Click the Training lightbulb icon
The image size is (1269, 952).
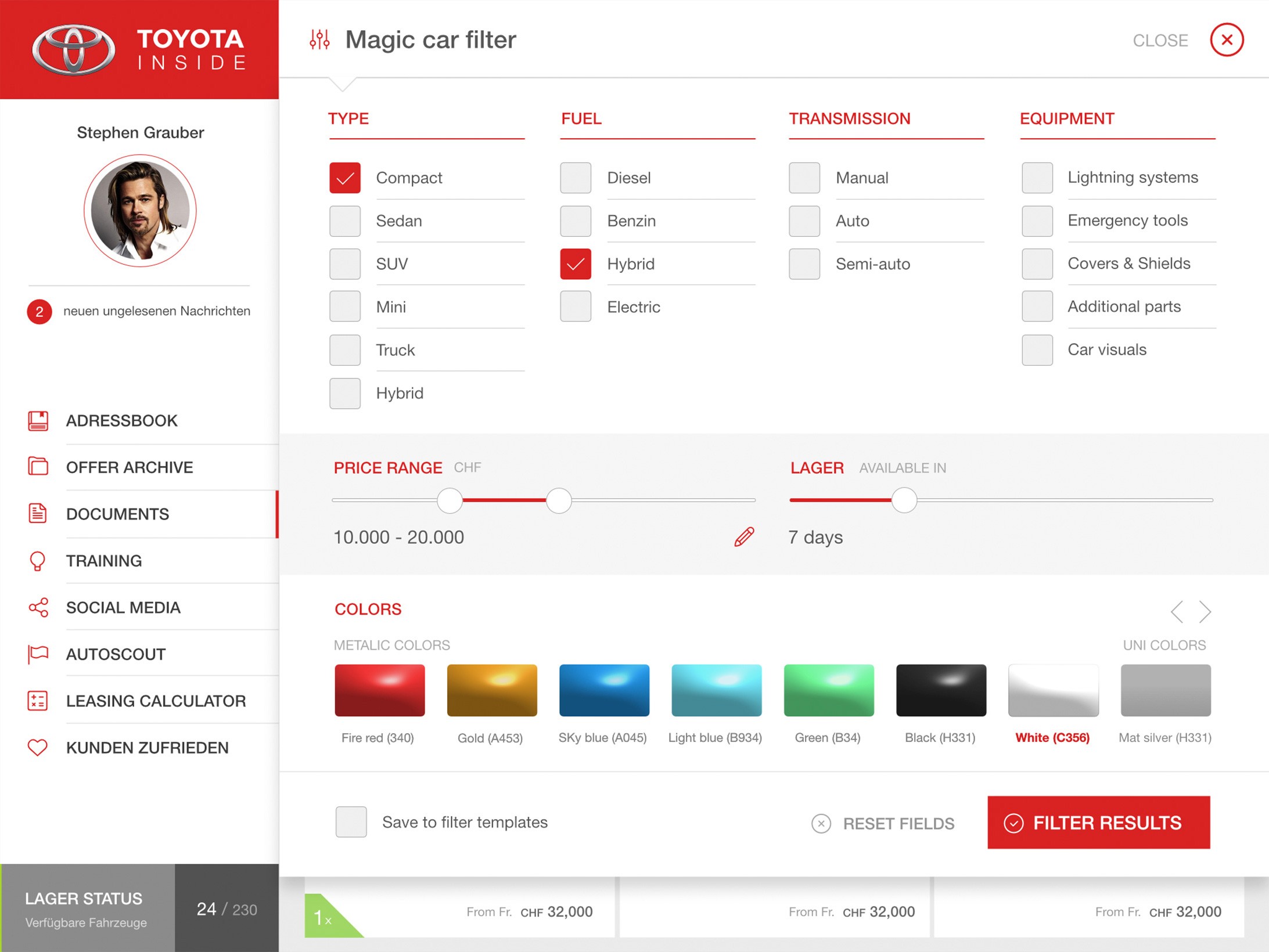(x=37, y=561)
